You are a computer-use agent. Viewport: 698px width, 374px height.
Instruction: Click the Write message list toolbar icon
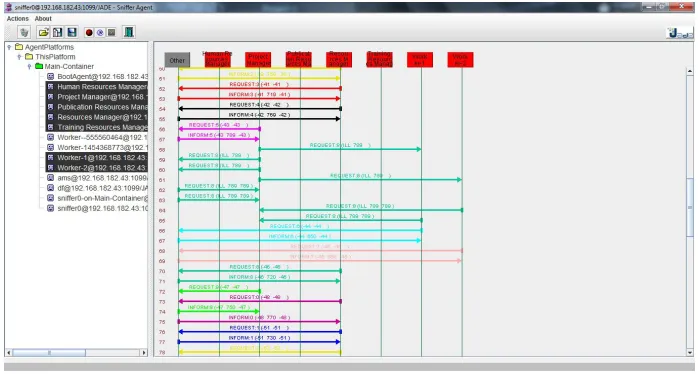click(57, 33)
